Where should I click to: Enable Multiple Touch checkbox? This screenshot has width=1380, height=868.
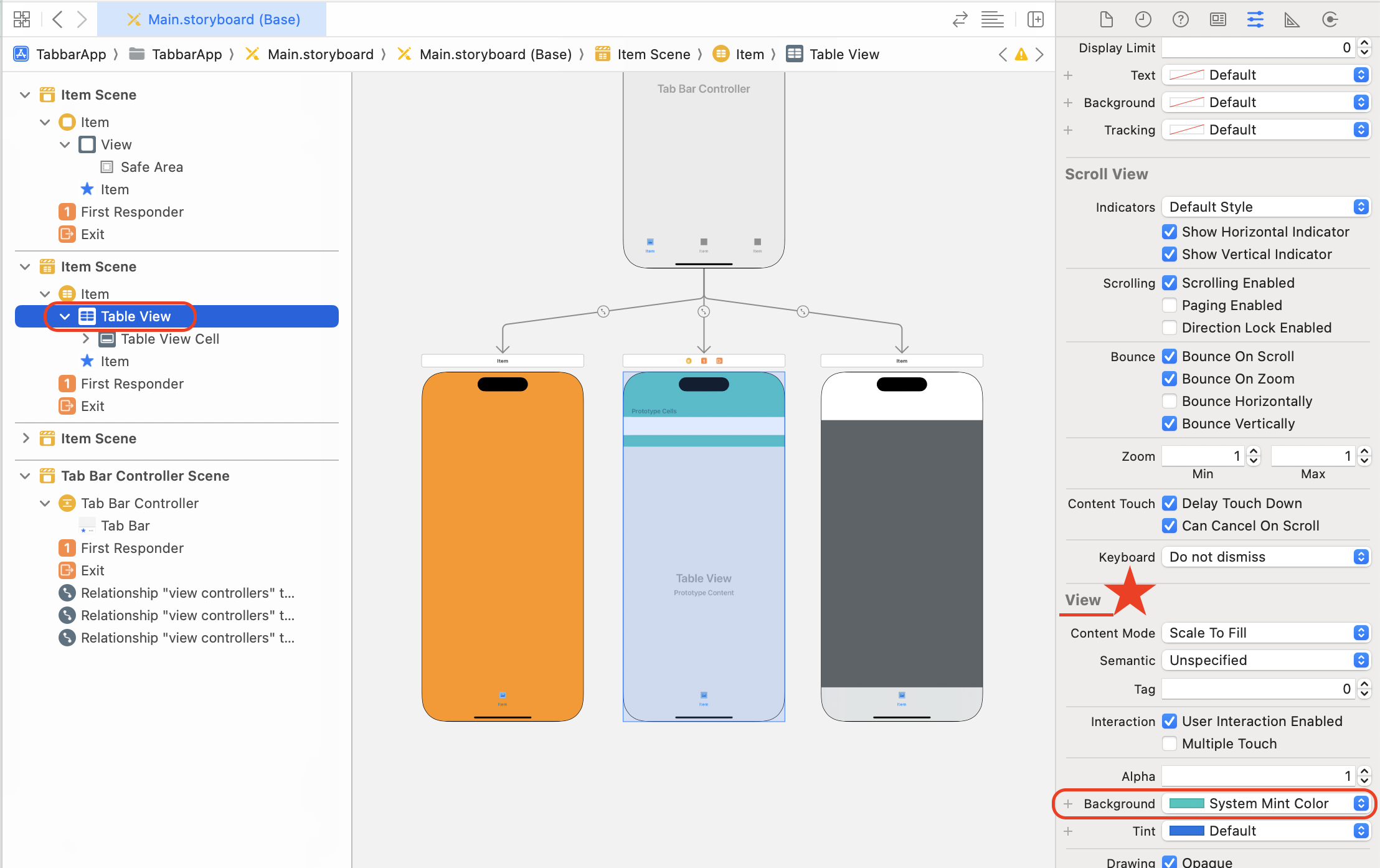1170,743
